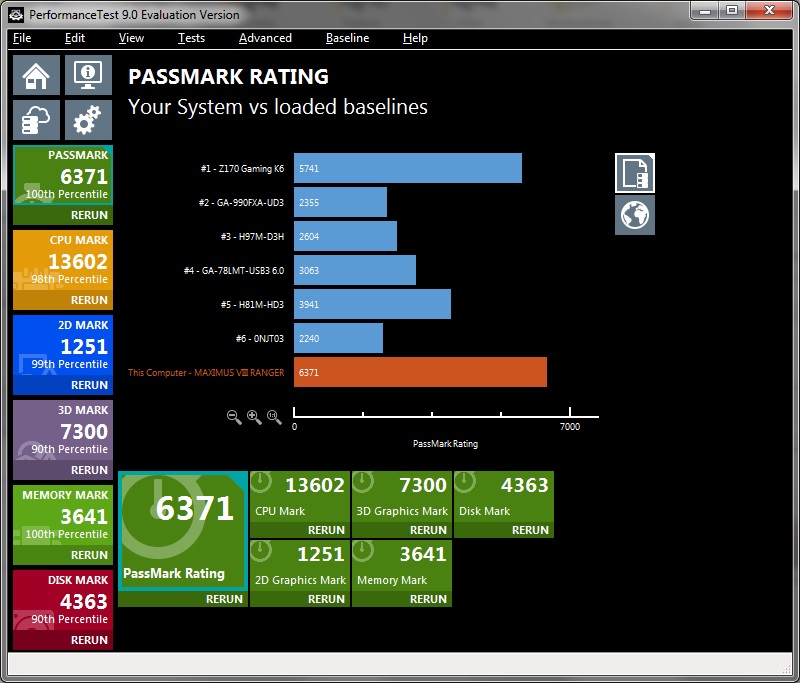Screen dimensions: 800x683
Task: Select the 2D MARK 1251 sidebar tile
Action: pyautogui.click(x=63, y=345)
